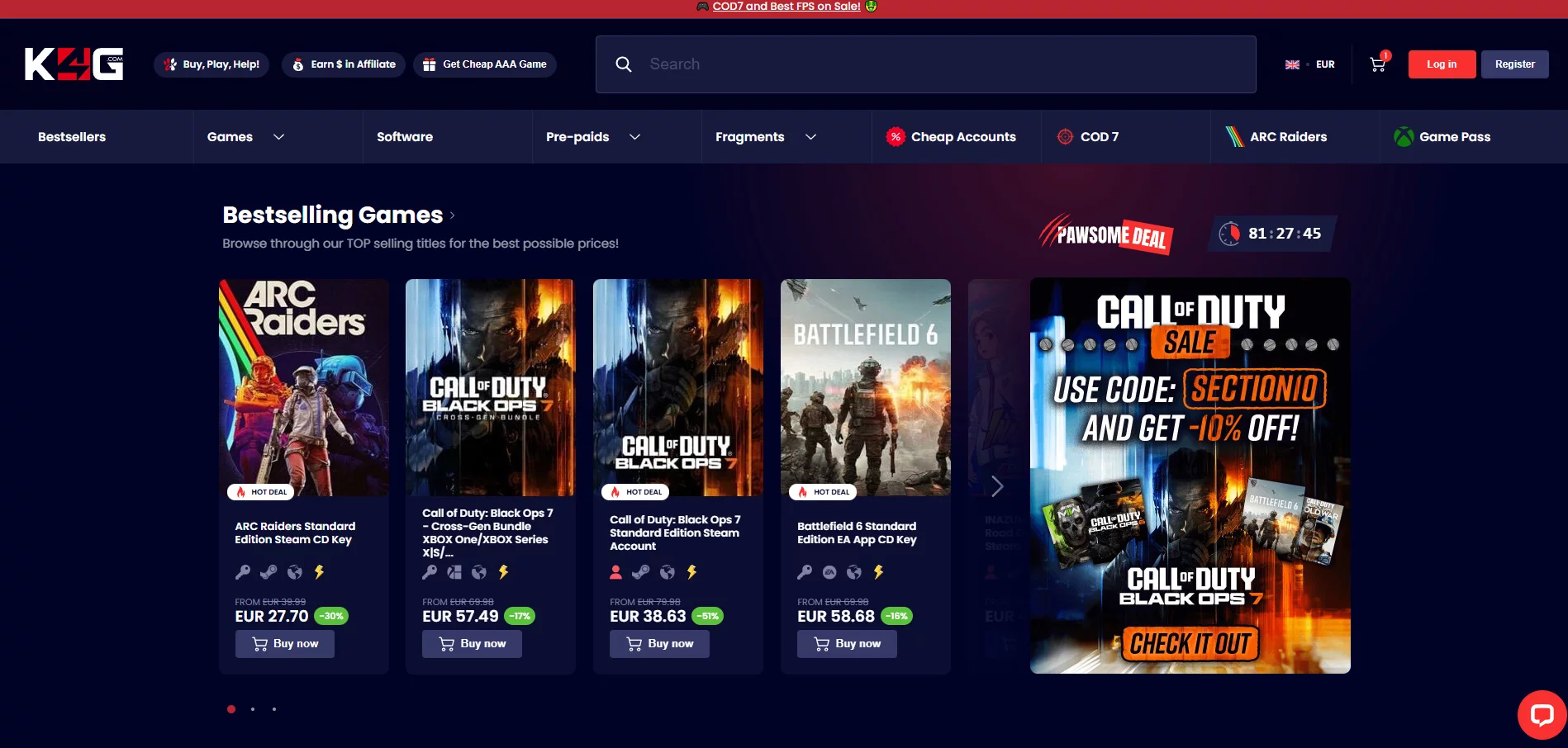Buy now Battlefield 6 Standard Edition
Screen dimensions: 1568x748
847,644
